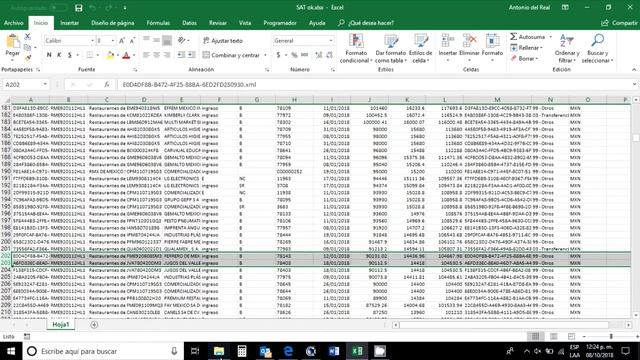640x360 pixels.
Task: Click the text orientation icon
Action: [182, 40]
